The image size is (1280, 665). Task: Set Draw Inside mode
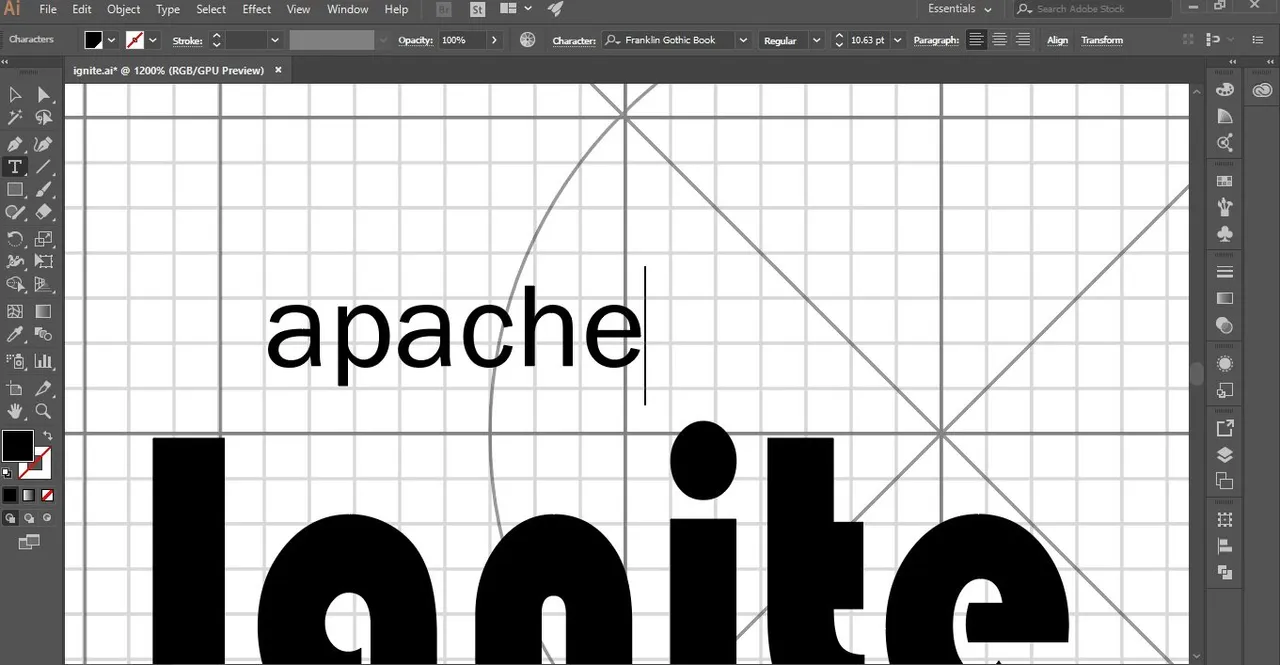46,518
